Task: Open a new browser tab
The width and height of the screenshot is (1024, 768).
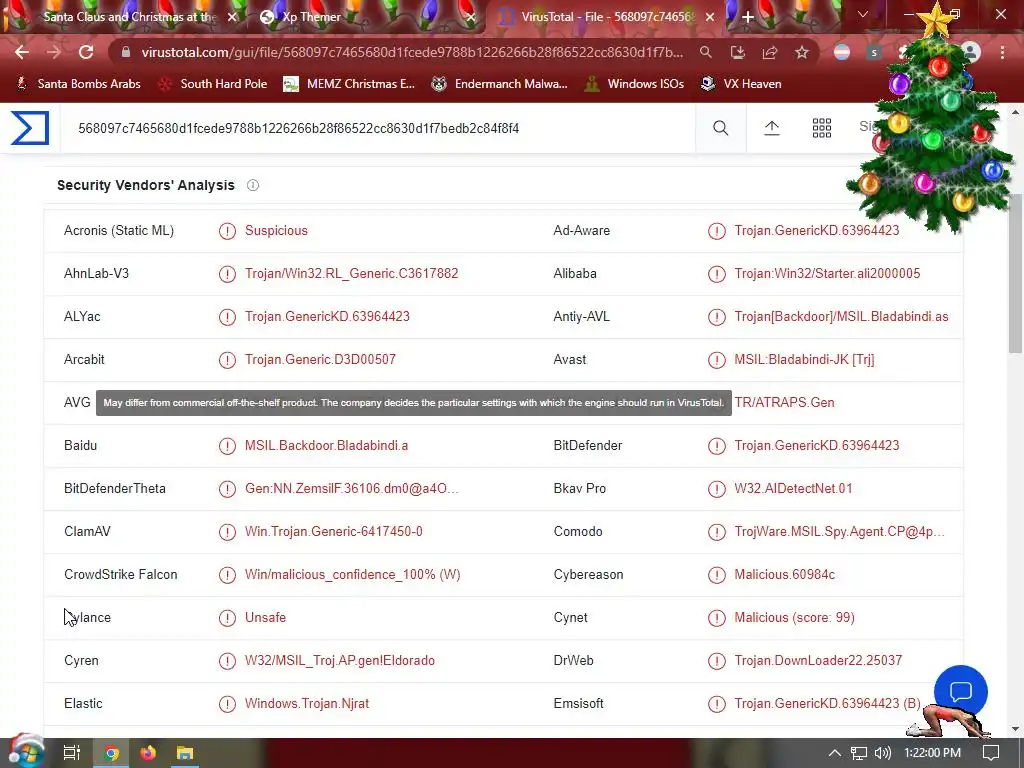Action: pyautogui.click(x=748, y=17)
